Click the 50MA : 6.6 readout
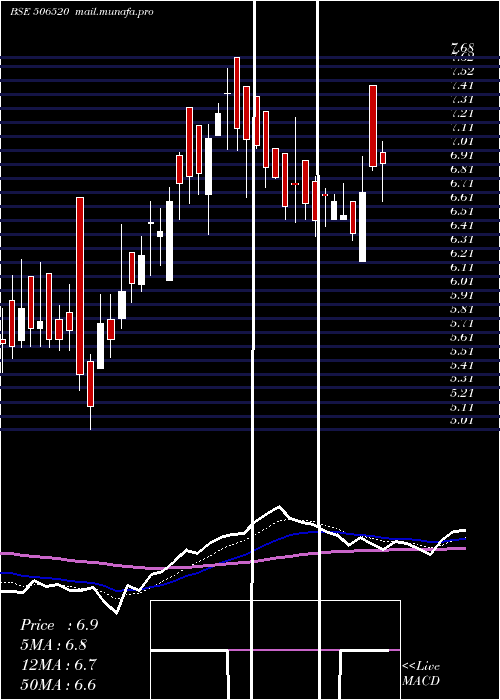Image resolution: width=500 pixels, height=700 pixels. (x=58, y=685)
